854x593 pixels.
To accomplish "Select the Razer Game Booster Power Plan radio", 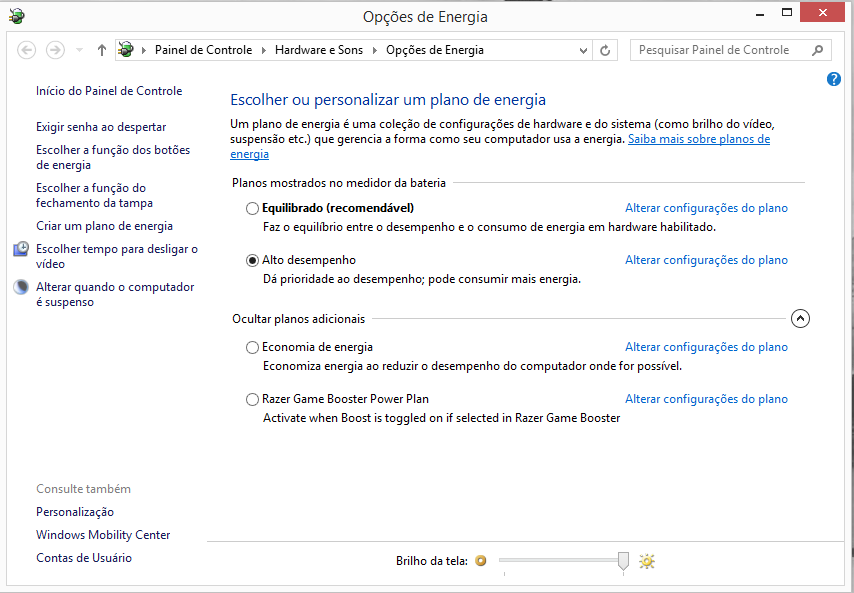I will pyautogui.click(x=252, y=400).
